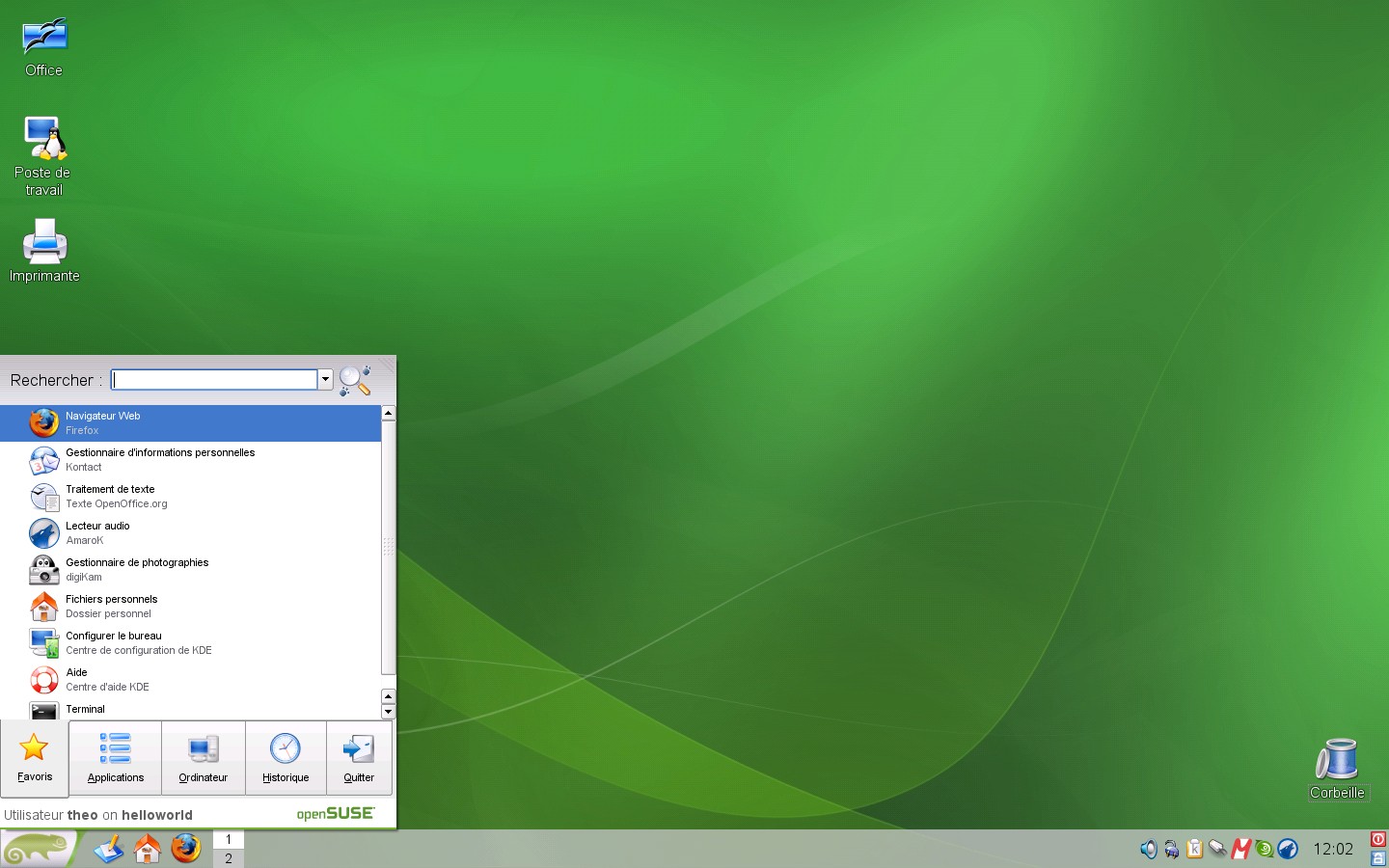1389x868 pixels.
Task: Click the network cable tray icon
Action: 1217,849
